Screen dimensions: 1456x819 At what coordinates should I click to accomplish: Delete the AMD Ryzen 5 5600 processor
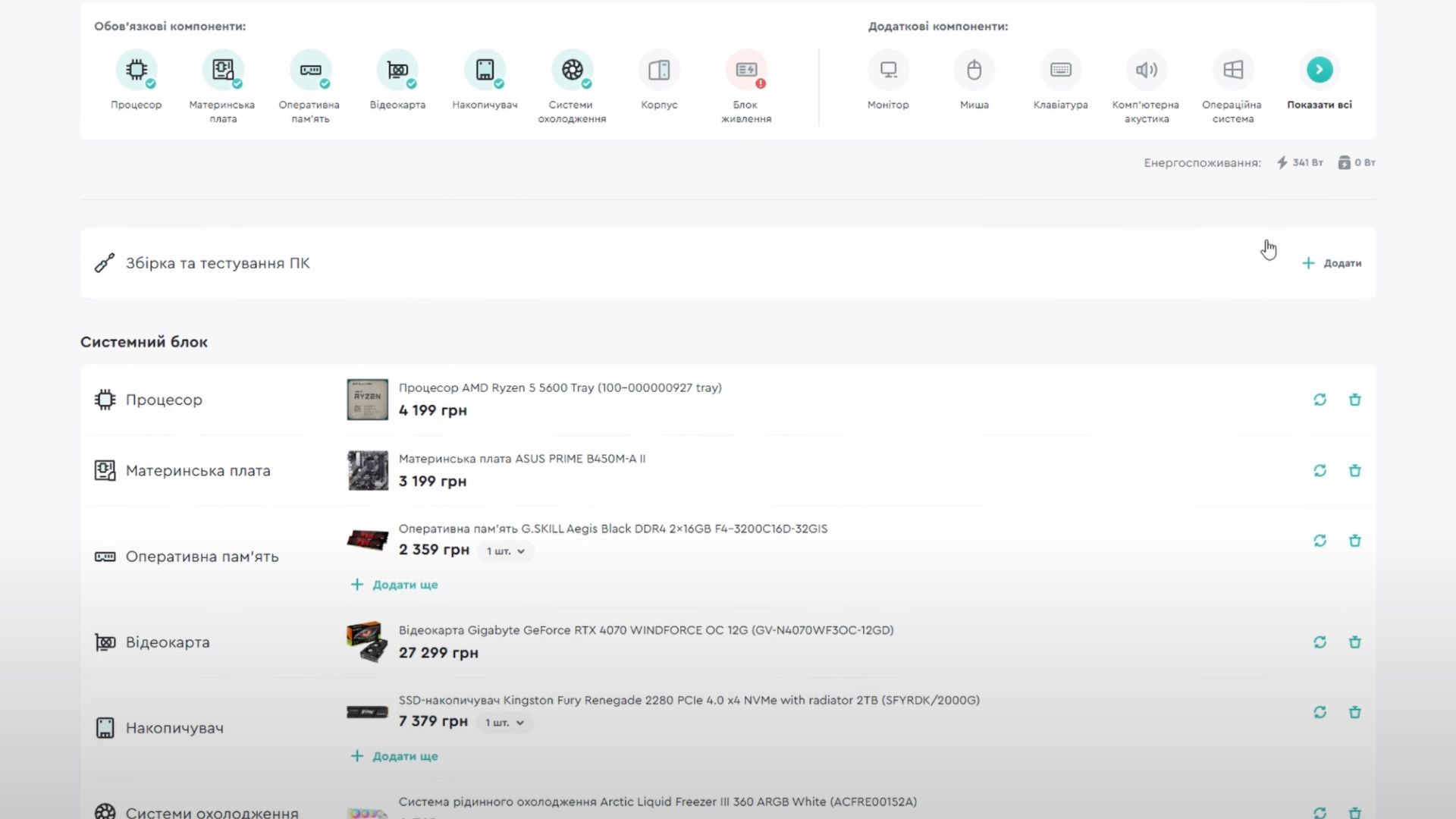(1354, 400)
